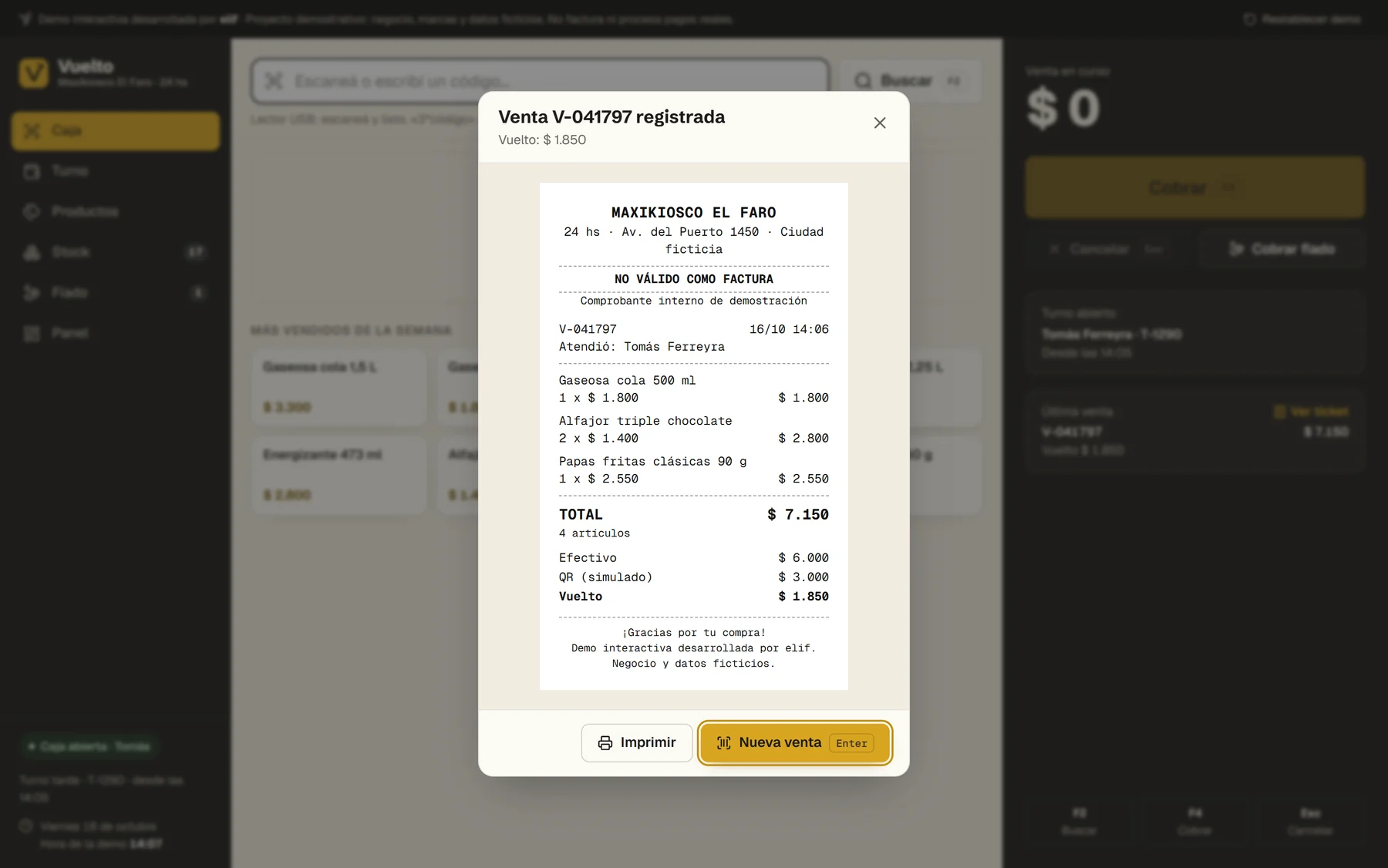Image resolution: width=1388 pixels, height=868 pixels.
Task: Click the scan icon in the code field
Action: pos(274,81)
